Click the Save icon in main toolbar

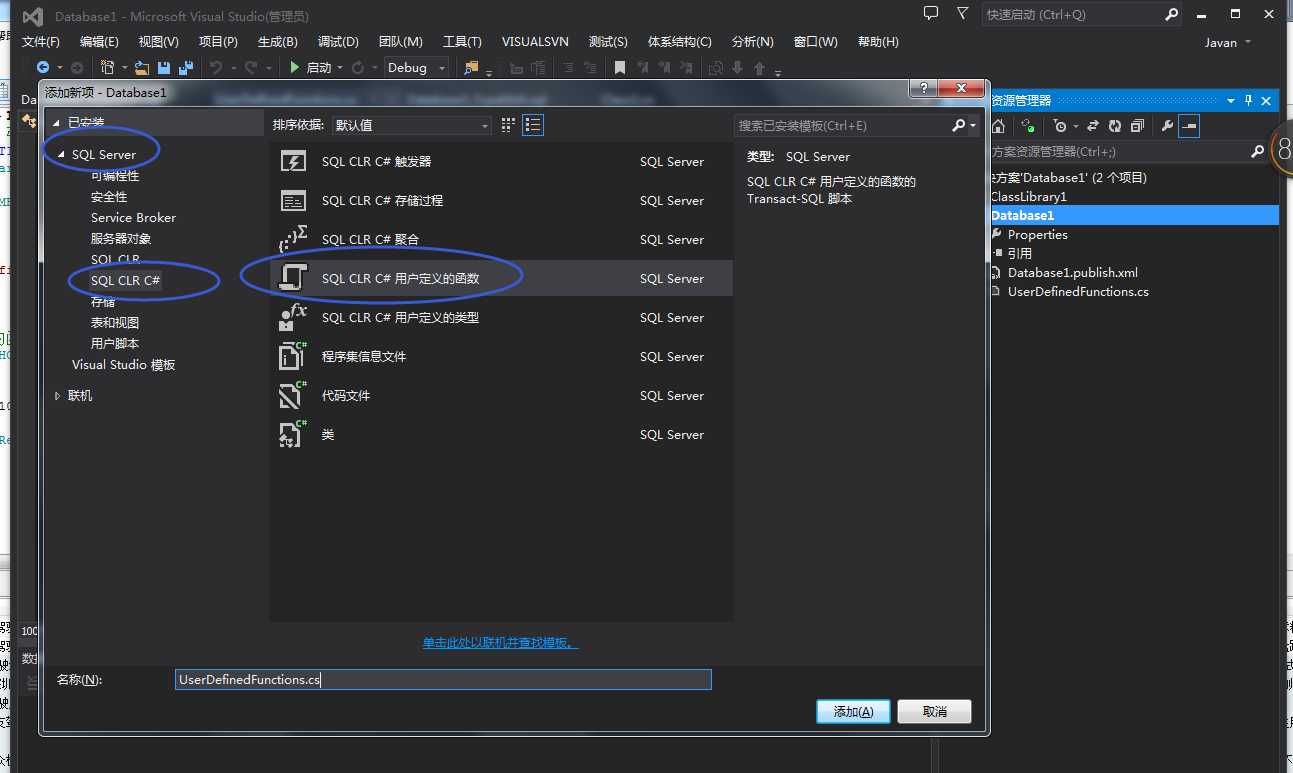tap(164, 68)
